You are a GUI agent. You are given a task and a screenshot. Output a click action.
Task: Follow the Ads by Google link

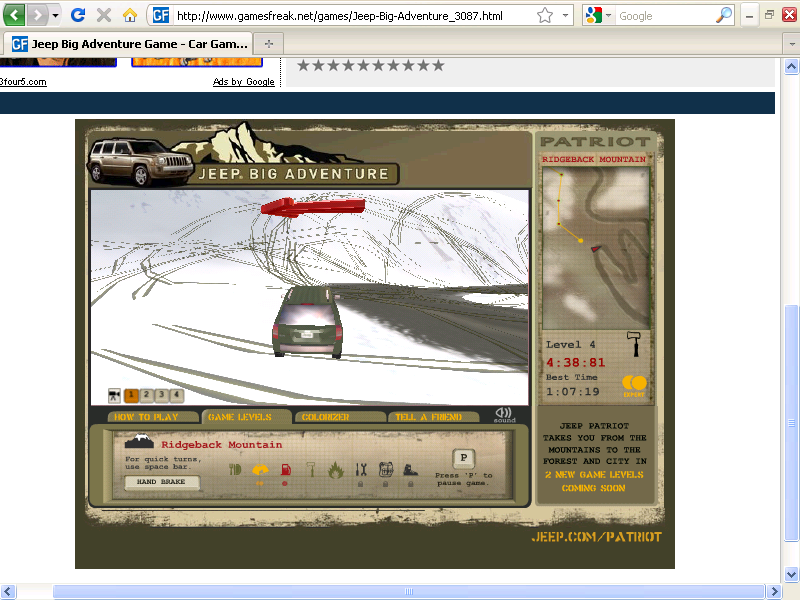pyautogui.click(x=243, y=82)
